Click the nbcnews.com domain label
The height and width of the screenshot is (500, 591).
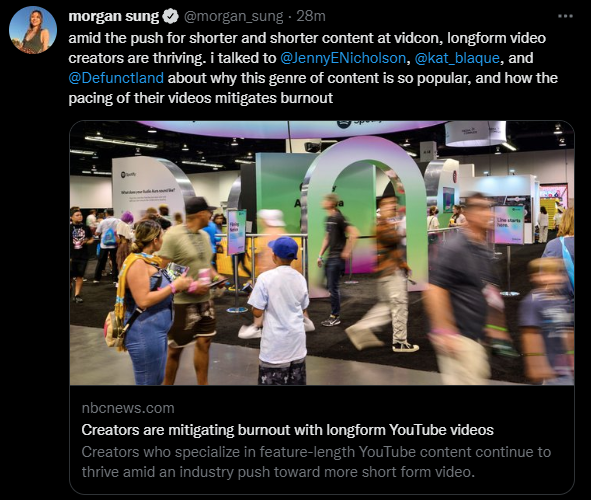tap(128, 408)
